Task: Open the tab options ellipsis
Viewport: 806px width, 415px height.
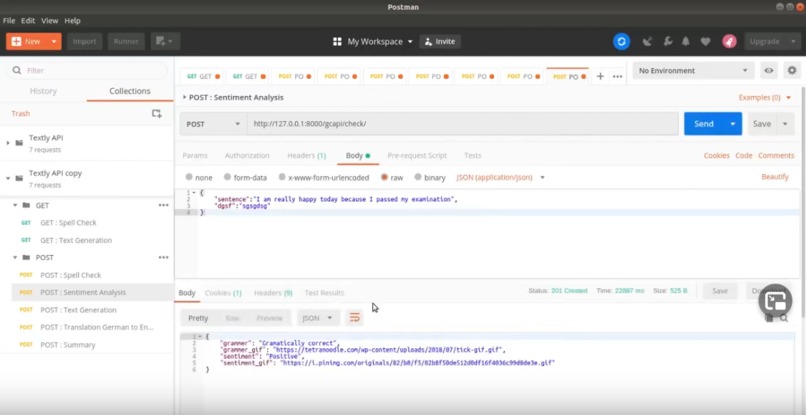Action: pyautogui.click(x=617, y=76)
